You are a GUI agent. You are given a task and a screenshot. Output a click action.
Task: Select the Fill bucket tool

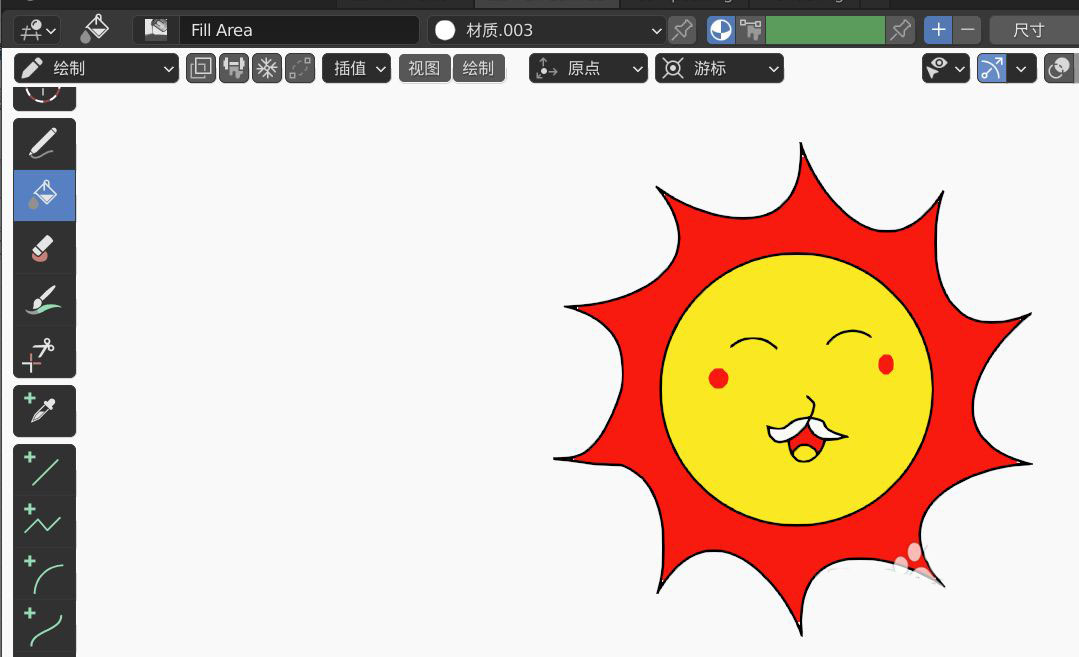click(x=44, y=195)
